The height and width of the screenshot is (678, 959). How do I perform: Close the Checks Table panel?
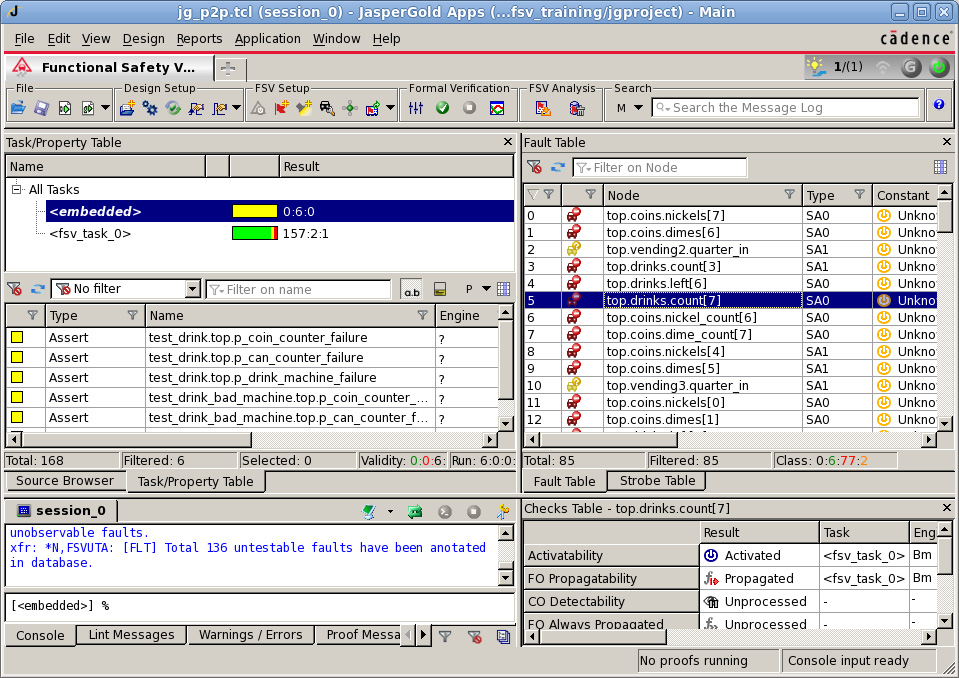point(947,508)
